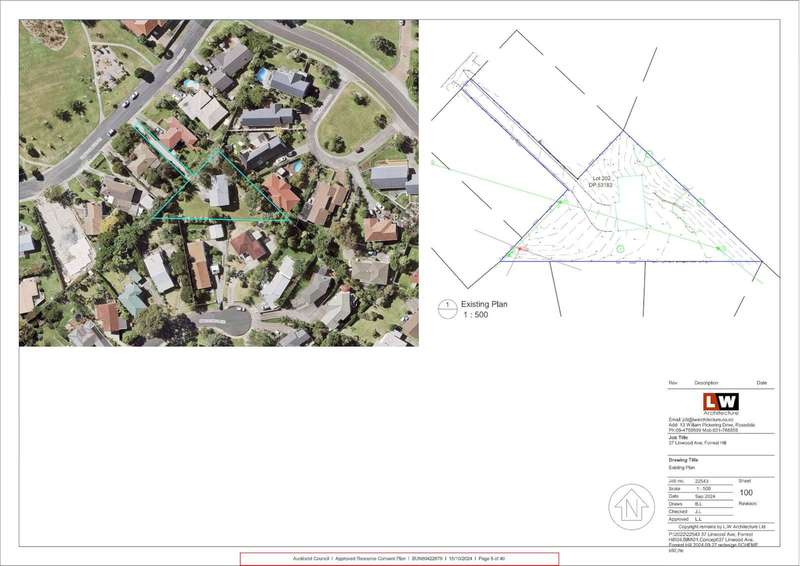Click the blue swimming pool in aerial photo
The height and width of the screenshot is (566, 800).
coord(262,75)
